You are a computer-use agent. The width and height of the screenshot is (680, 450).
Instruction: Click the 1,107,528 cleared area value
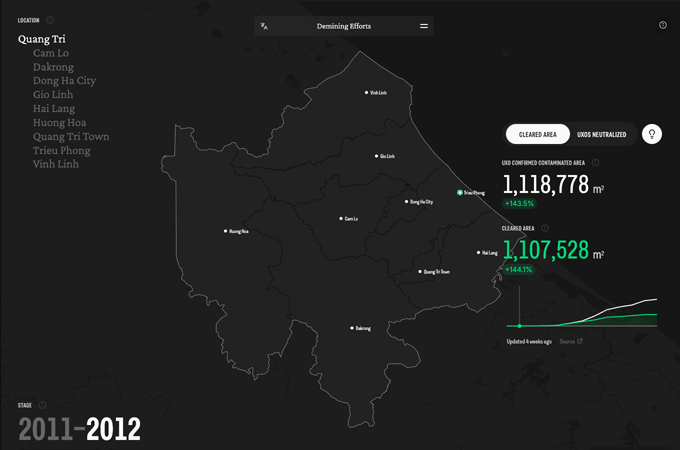click(x=546, y=250)
